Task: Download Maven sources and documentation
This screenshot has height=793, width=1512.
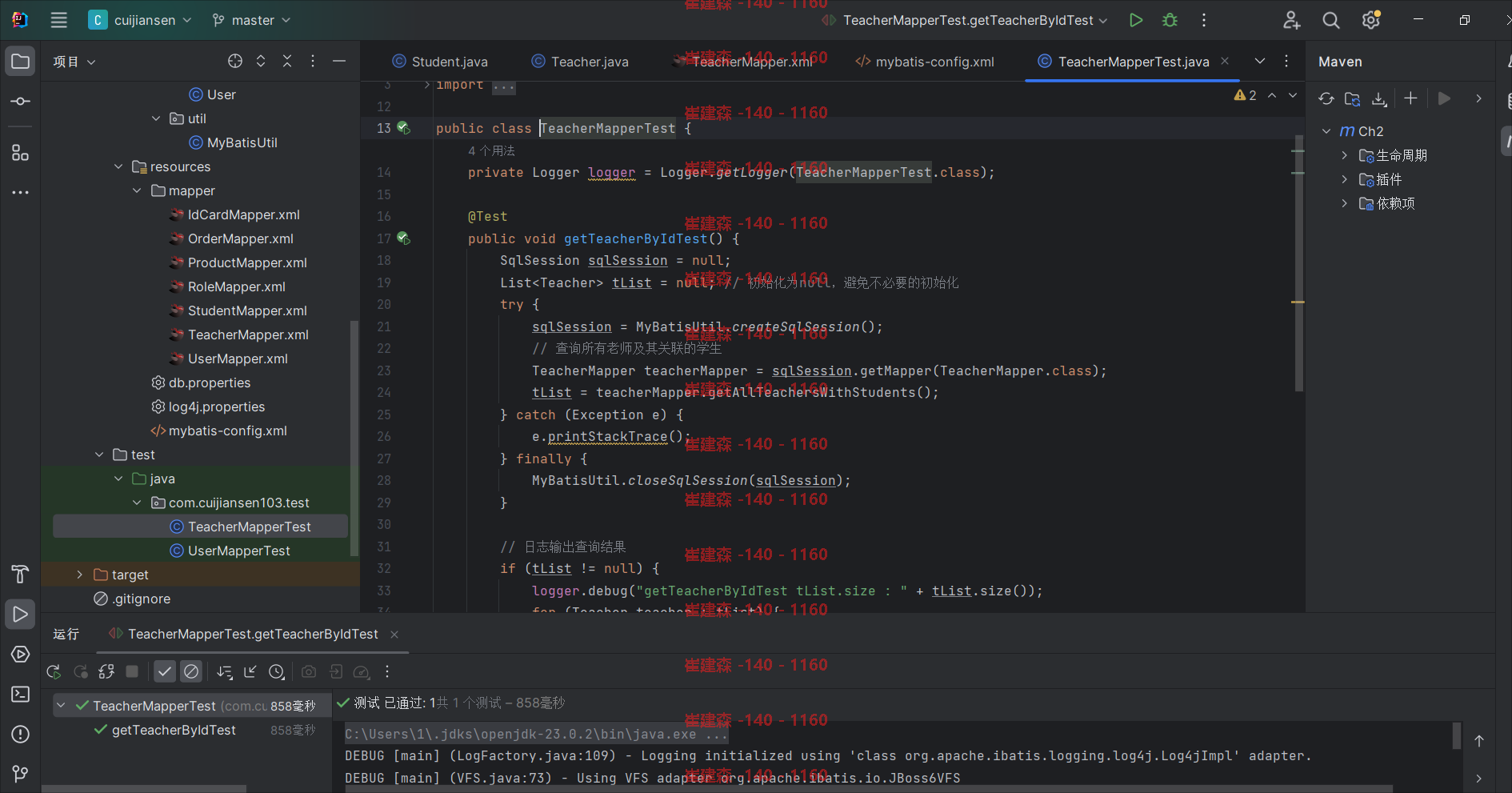Action: coord(1379,98)
